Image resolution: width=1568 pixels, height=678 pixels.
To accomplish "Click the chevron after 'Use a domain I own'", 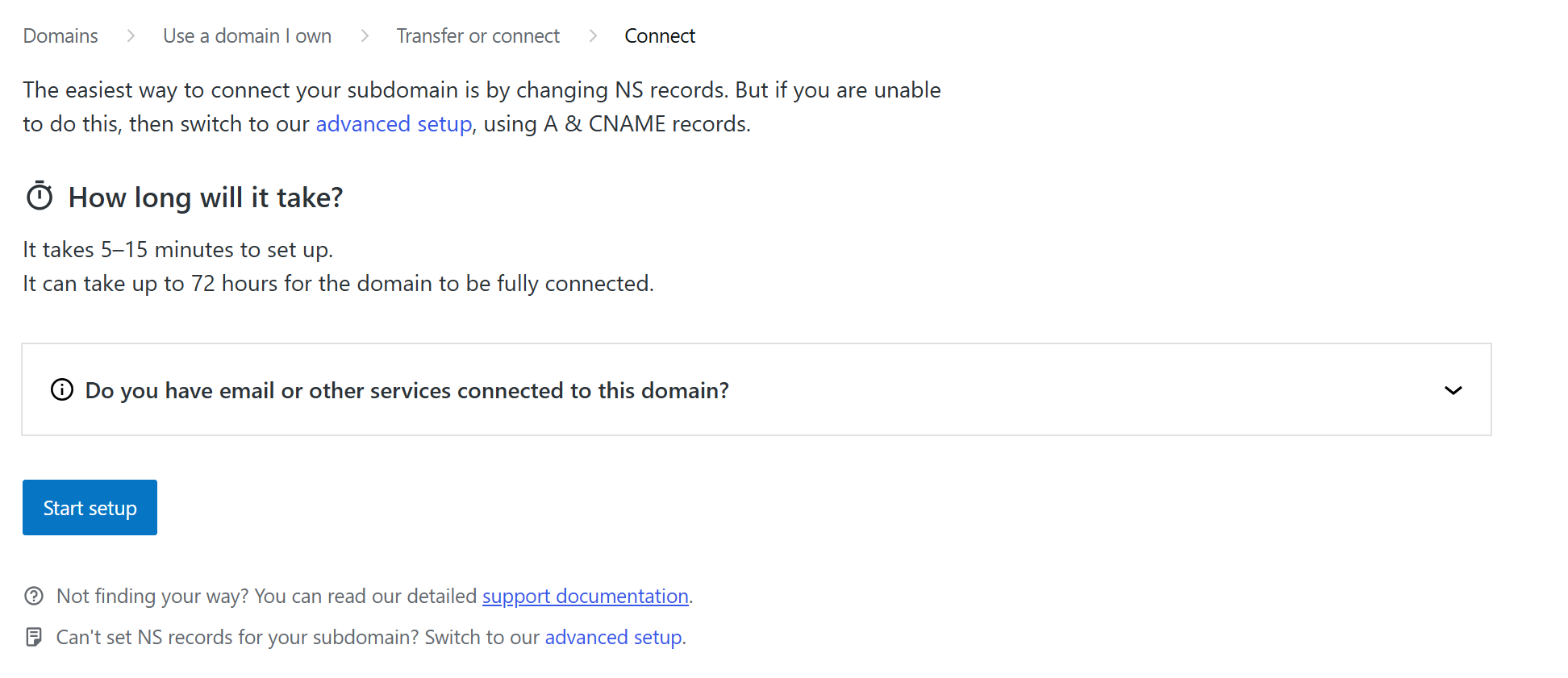I will (x=365, y=36).
